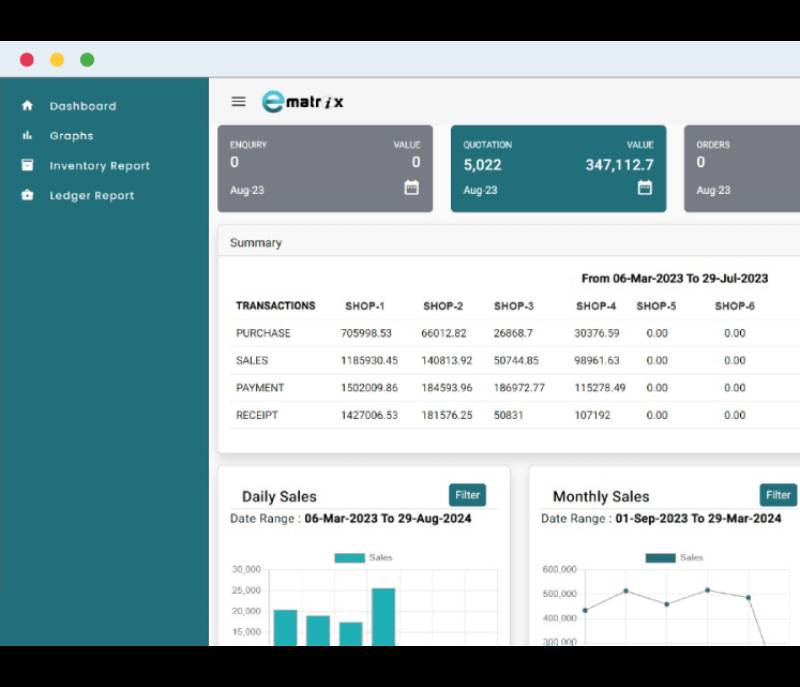Click the tallest bar in Daily Sales chart

coord(383,615)
